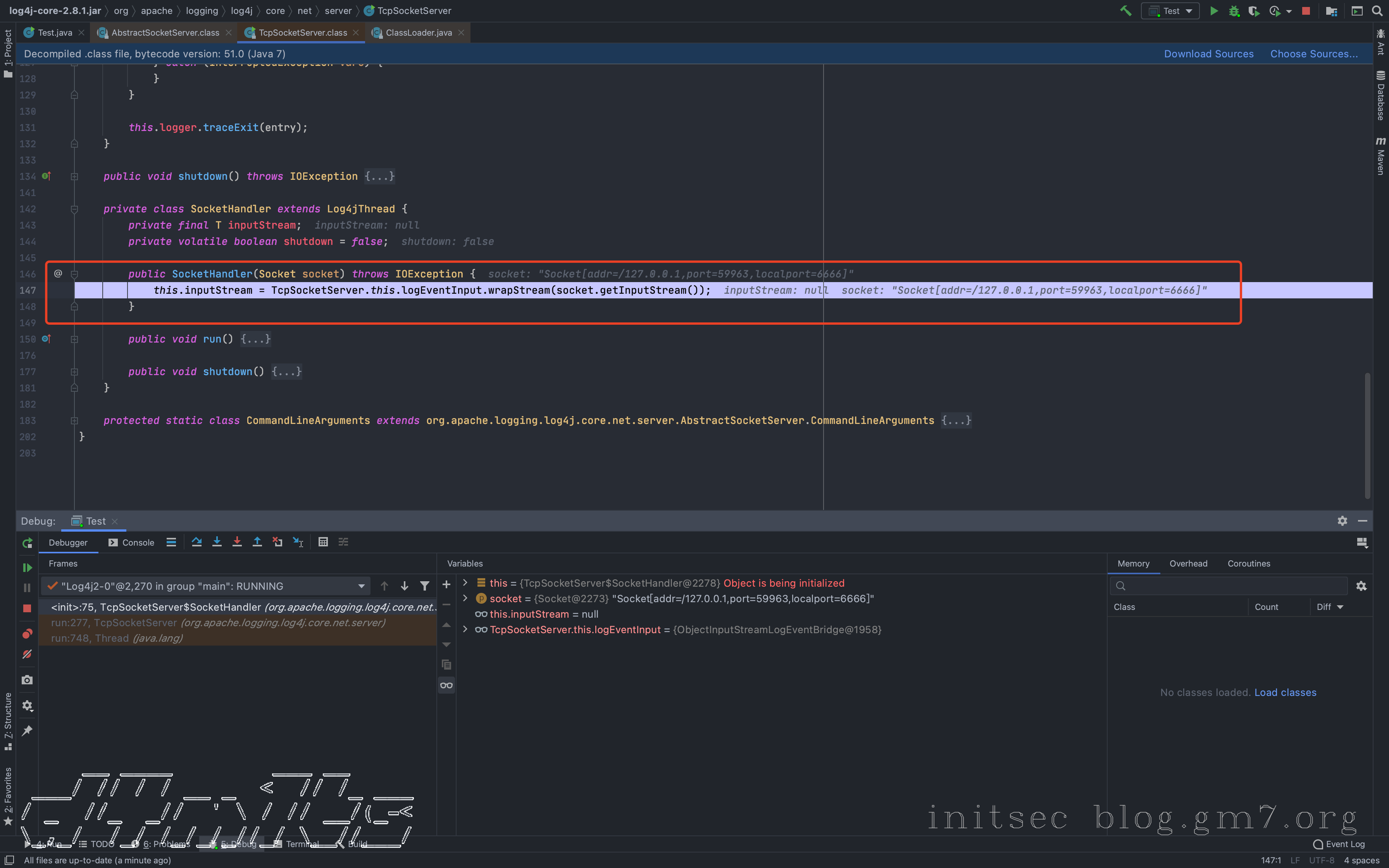Click the Run to Cursor icon
This screenshot has width=1389, height=868.
298,542
